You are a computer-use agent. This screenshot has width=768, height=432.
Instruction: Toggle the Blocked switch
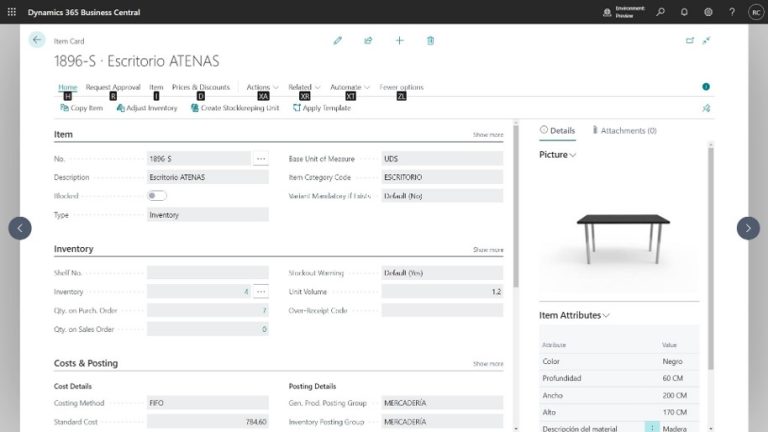coord(157,196)
